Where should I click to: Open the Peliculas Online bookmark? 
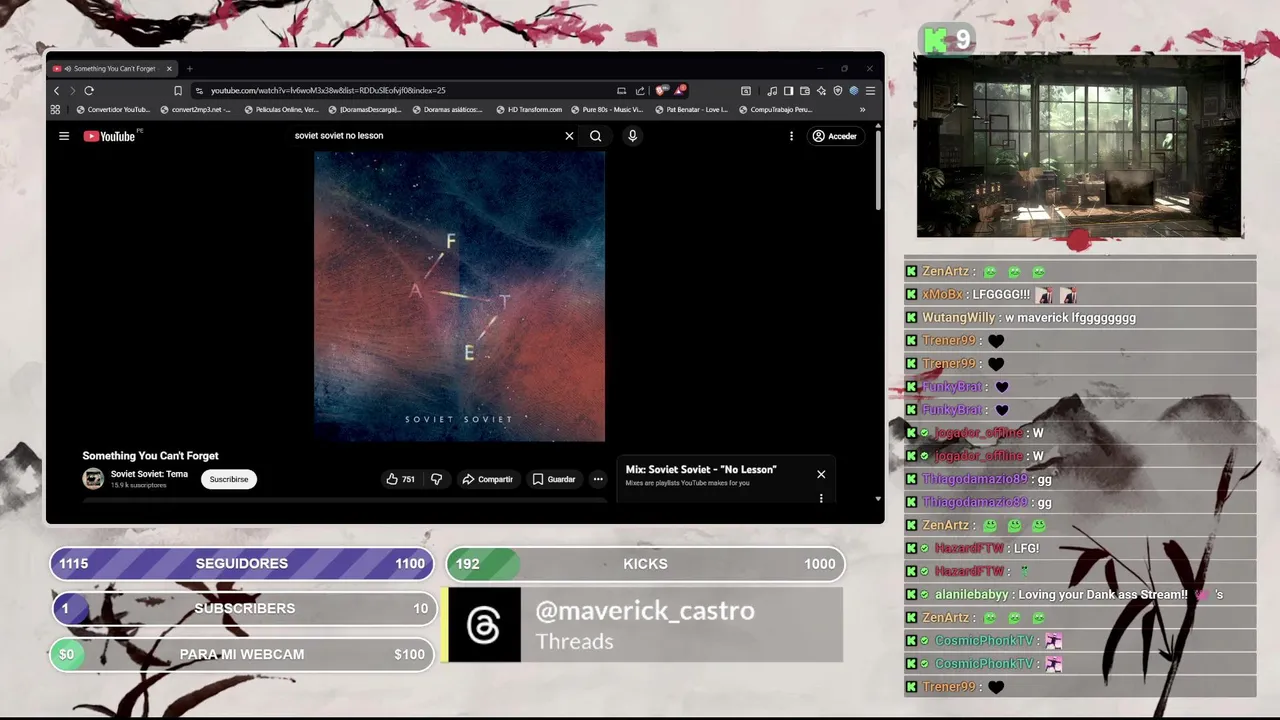coord(282,110)
